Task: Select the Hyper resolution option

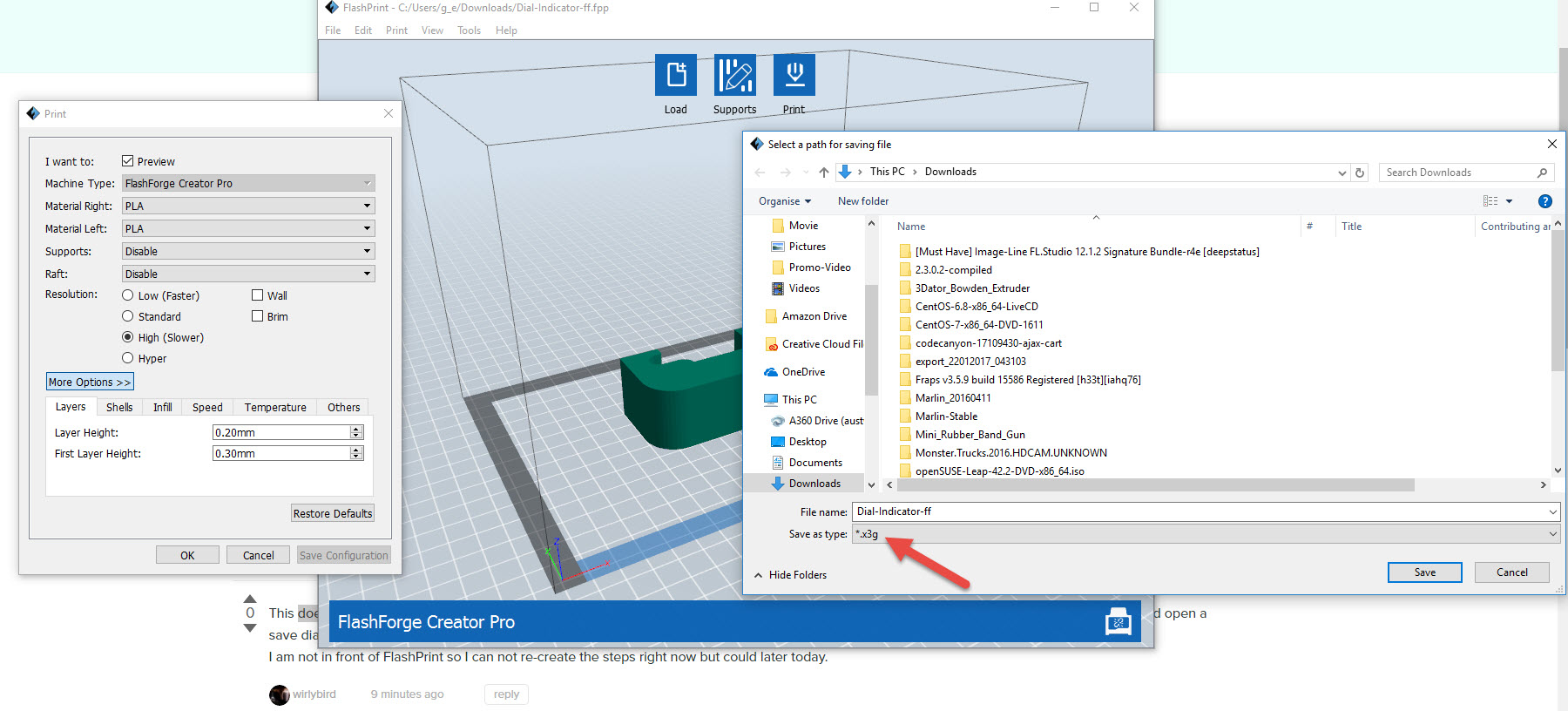Action: tap(128, 358)
